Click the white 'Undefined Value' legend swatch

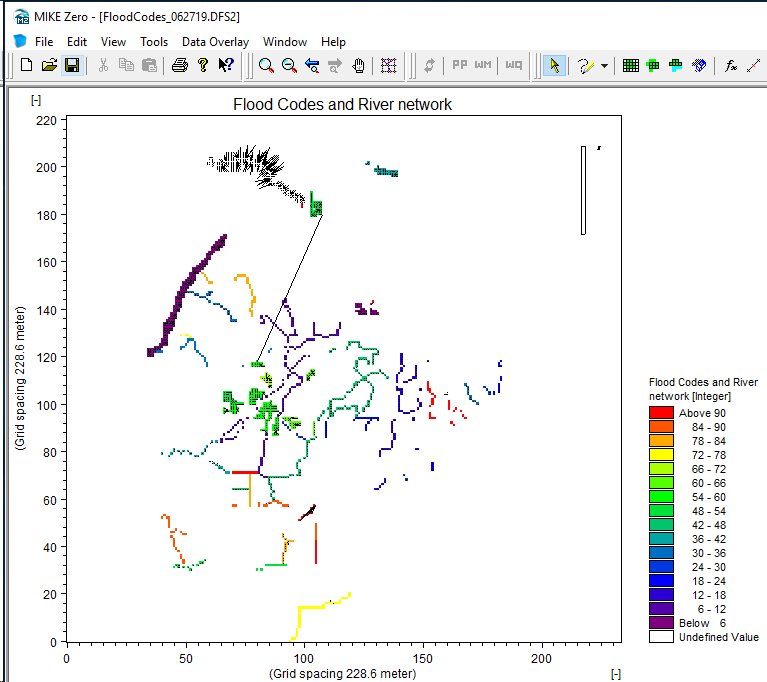tap(661, 637)
